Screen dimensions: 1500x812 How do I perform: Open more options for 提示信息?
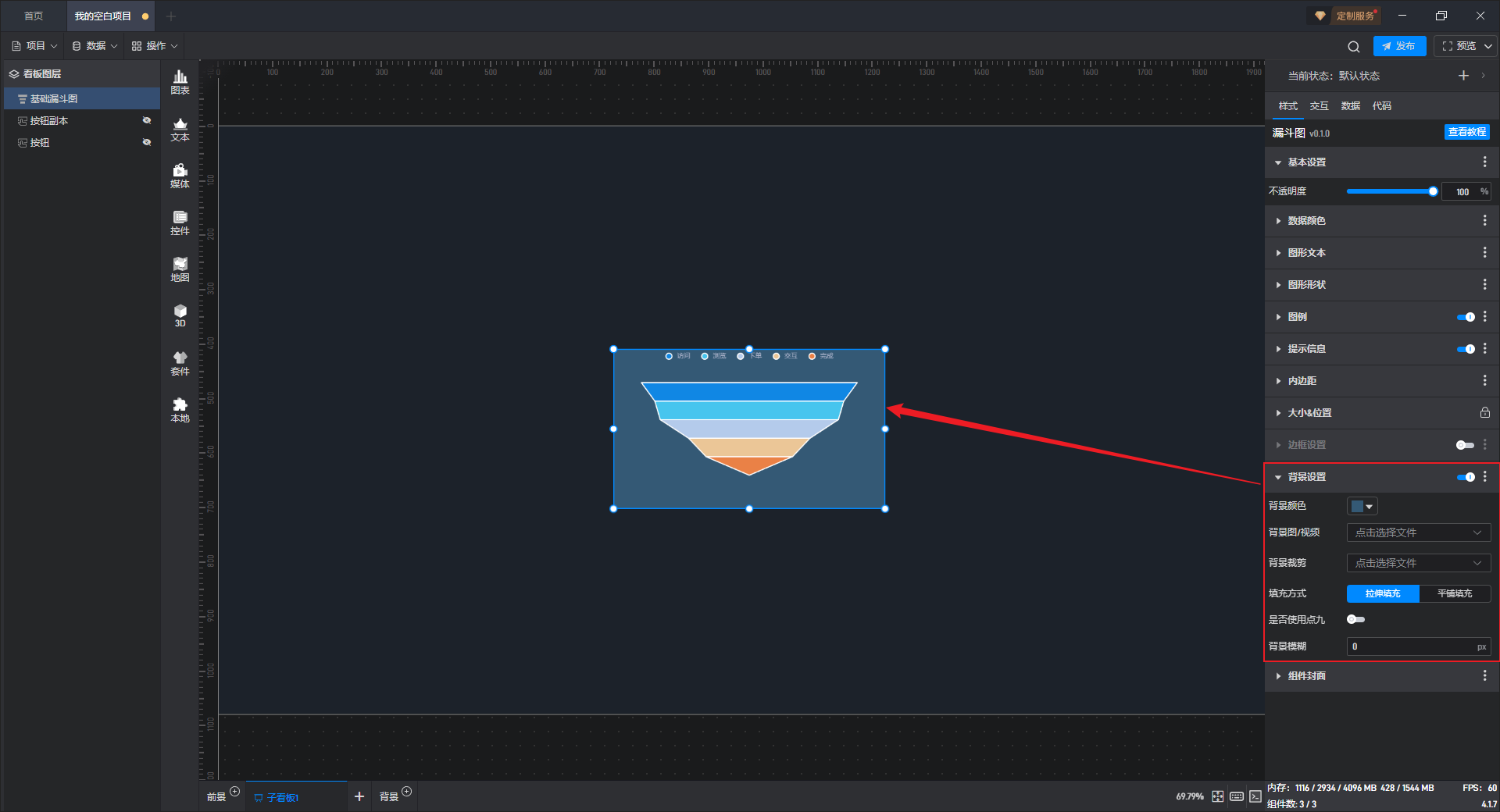pyautogui.click(x=1485, y=349)
